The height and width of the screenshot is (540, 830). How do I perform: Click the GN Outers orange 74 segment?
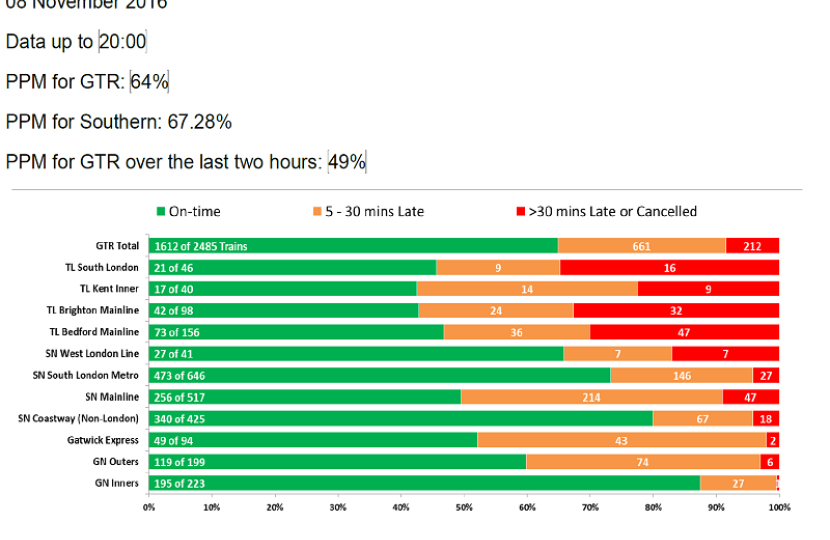[643, 462]
